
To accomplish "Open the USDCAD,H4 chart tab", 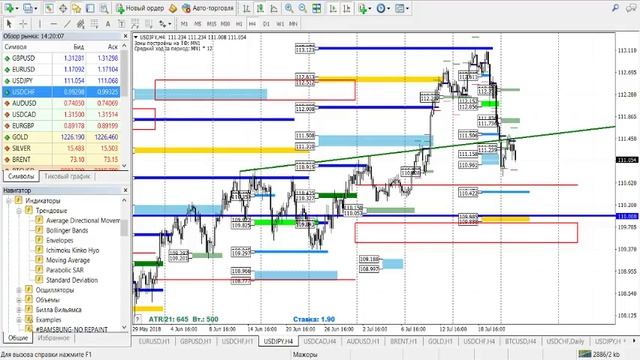I will (x=320, y=341).
